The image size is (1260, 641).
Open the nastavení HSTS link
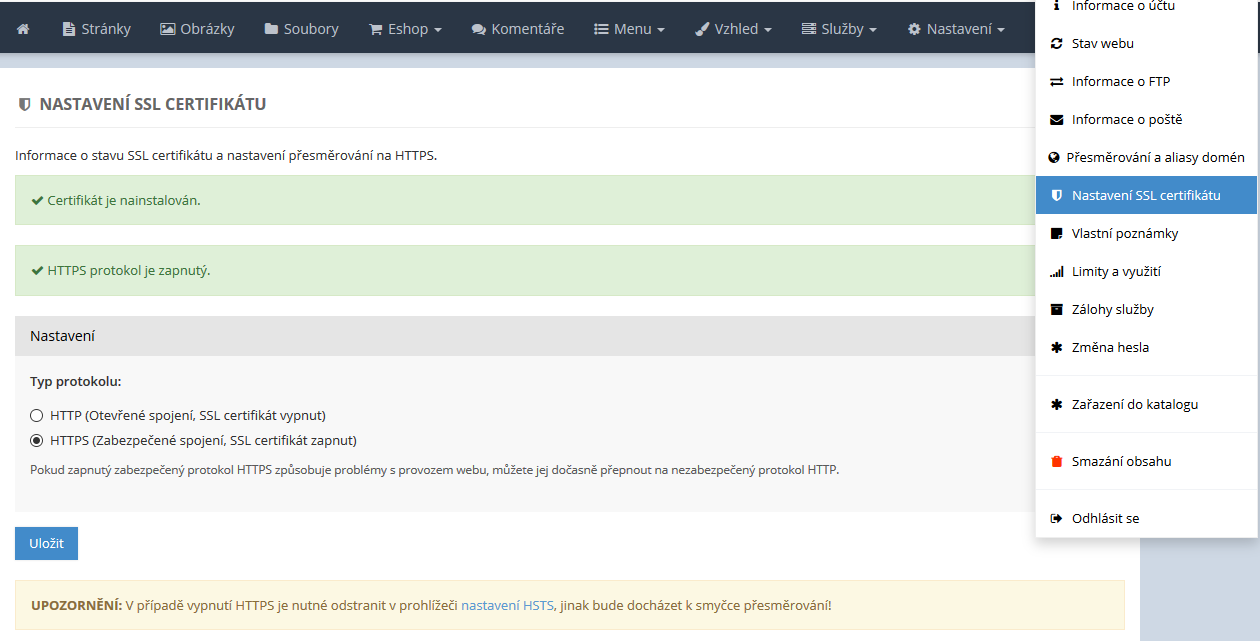[x=507, y=605]
